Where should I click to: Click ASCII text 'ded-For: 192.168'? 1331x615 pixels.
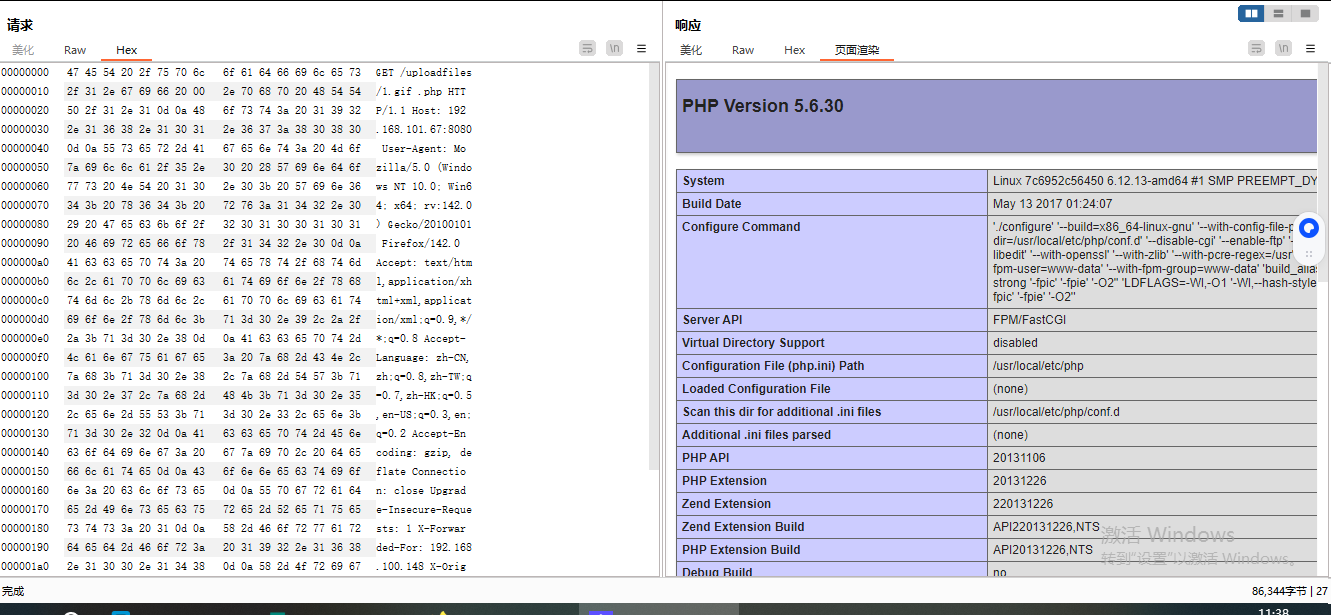pyautogui.click(x=423, y=547)
